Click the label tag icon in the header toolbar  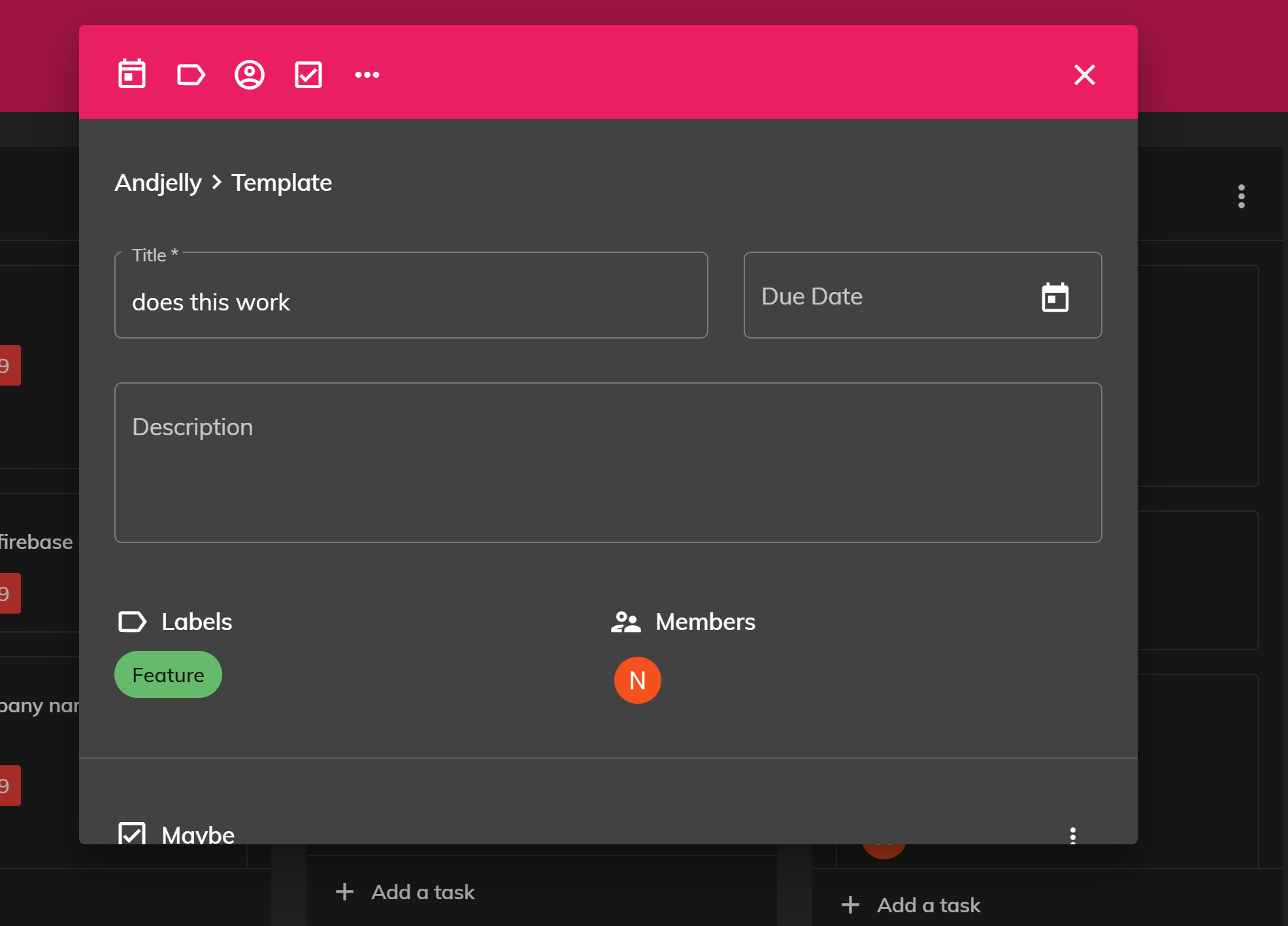pos(191,74)
